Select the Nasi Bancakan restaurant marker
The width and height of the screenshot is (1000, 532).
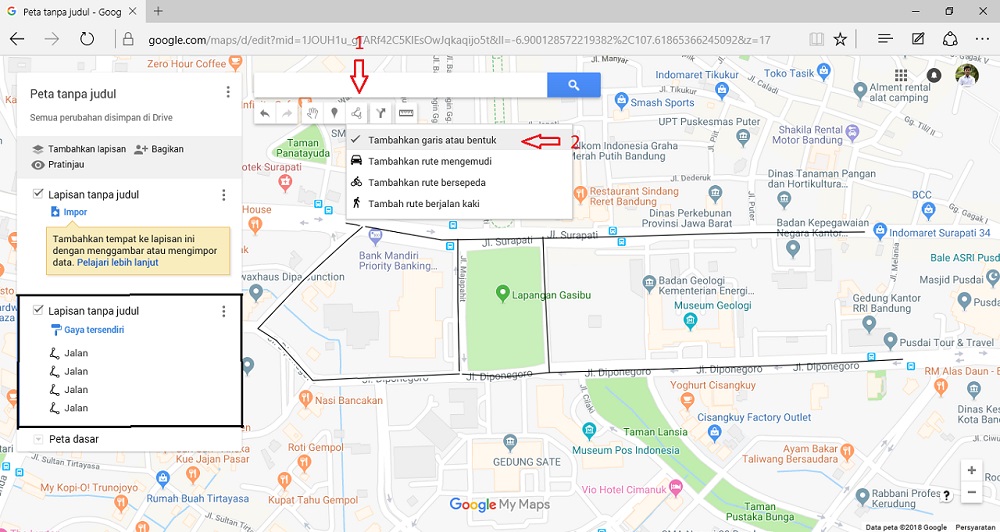click(x=305, y=399)
